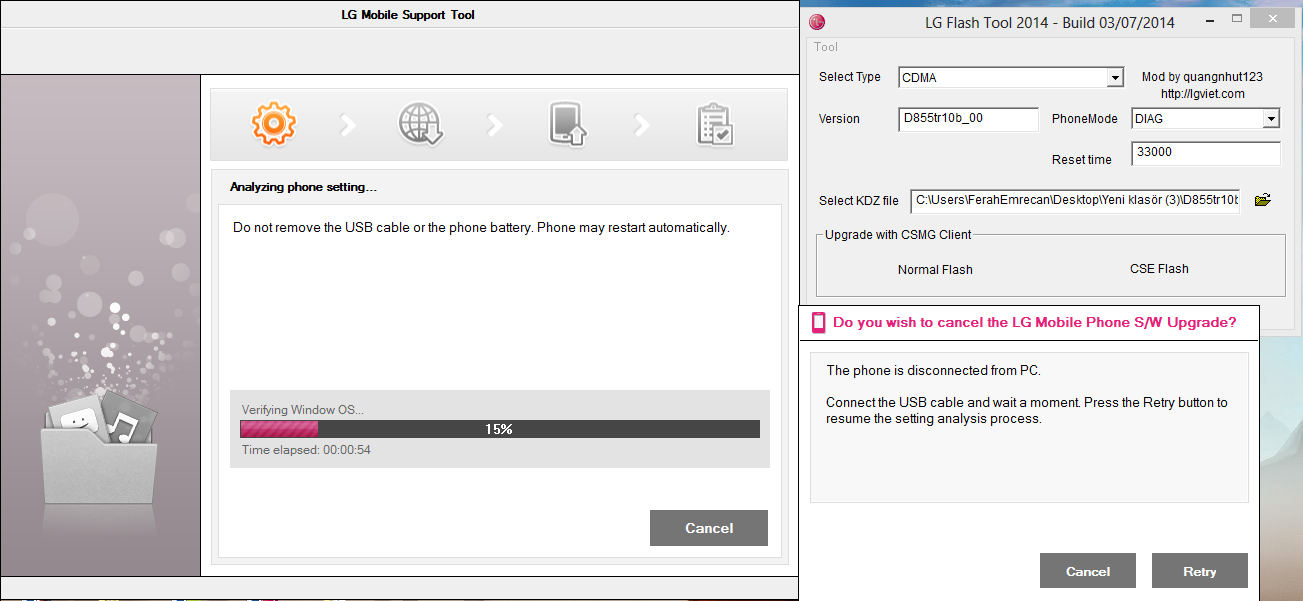Click the 'Analyzing phone setting...' heading
This screenshot has width=1303, height=601.
(303, 187)
